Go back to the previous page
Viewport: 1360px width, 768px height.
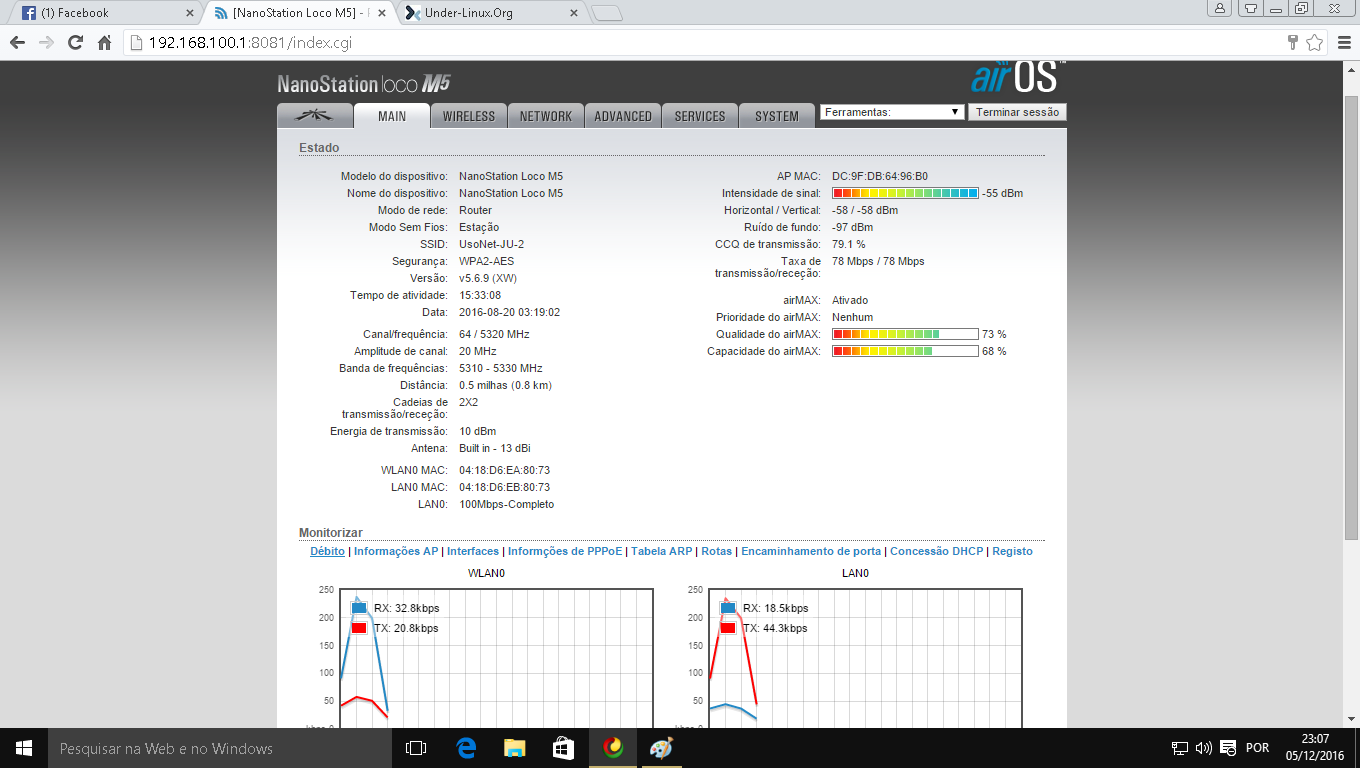17,43
